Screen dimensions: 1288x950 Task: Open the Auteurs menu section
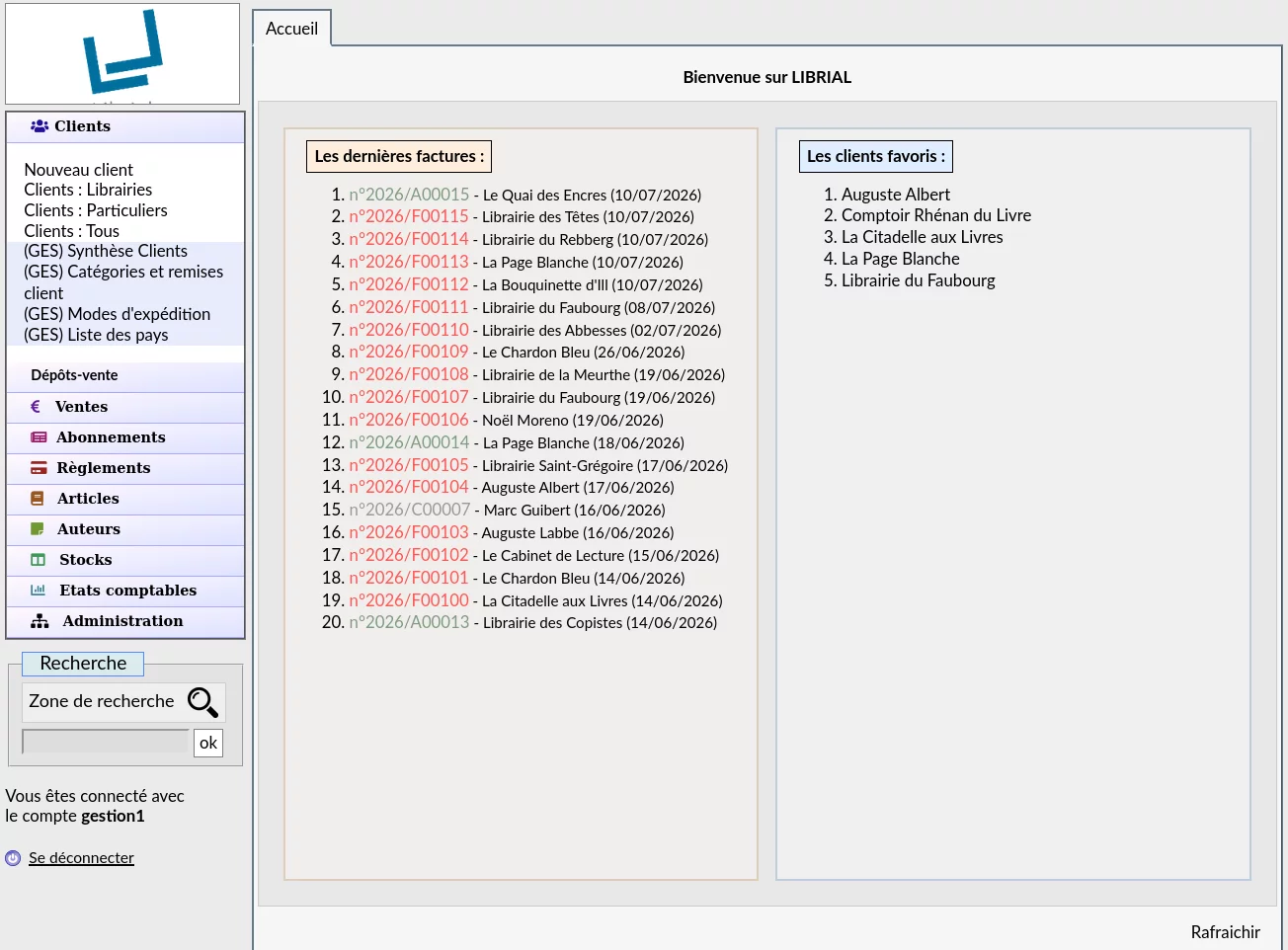(125, 529)
